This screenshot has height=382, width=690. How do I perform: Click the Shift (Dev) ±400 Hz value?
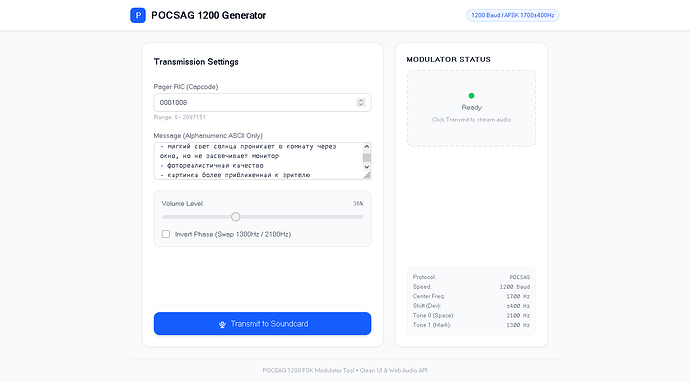click(518, 306)
